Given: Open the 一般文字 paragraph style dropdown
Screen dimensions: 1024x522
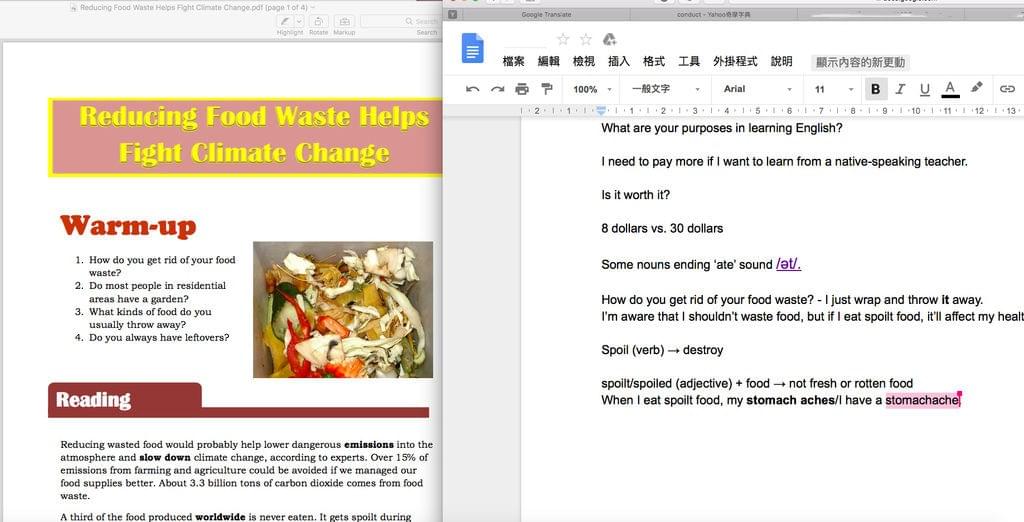Looking at the screenshot, I should [666, 89].
